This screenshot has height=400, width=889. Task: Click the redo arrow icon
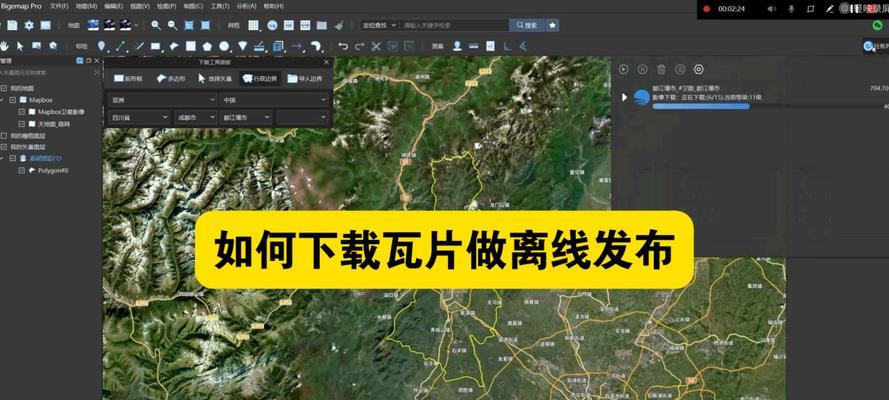point(359,46)
